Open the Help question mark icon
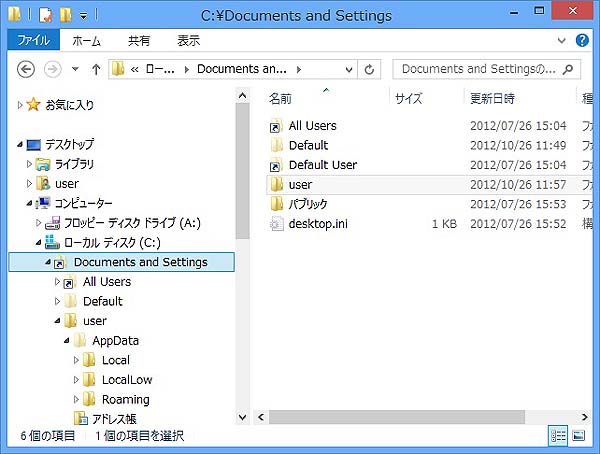Screen dimensions: 600x454 582,41
